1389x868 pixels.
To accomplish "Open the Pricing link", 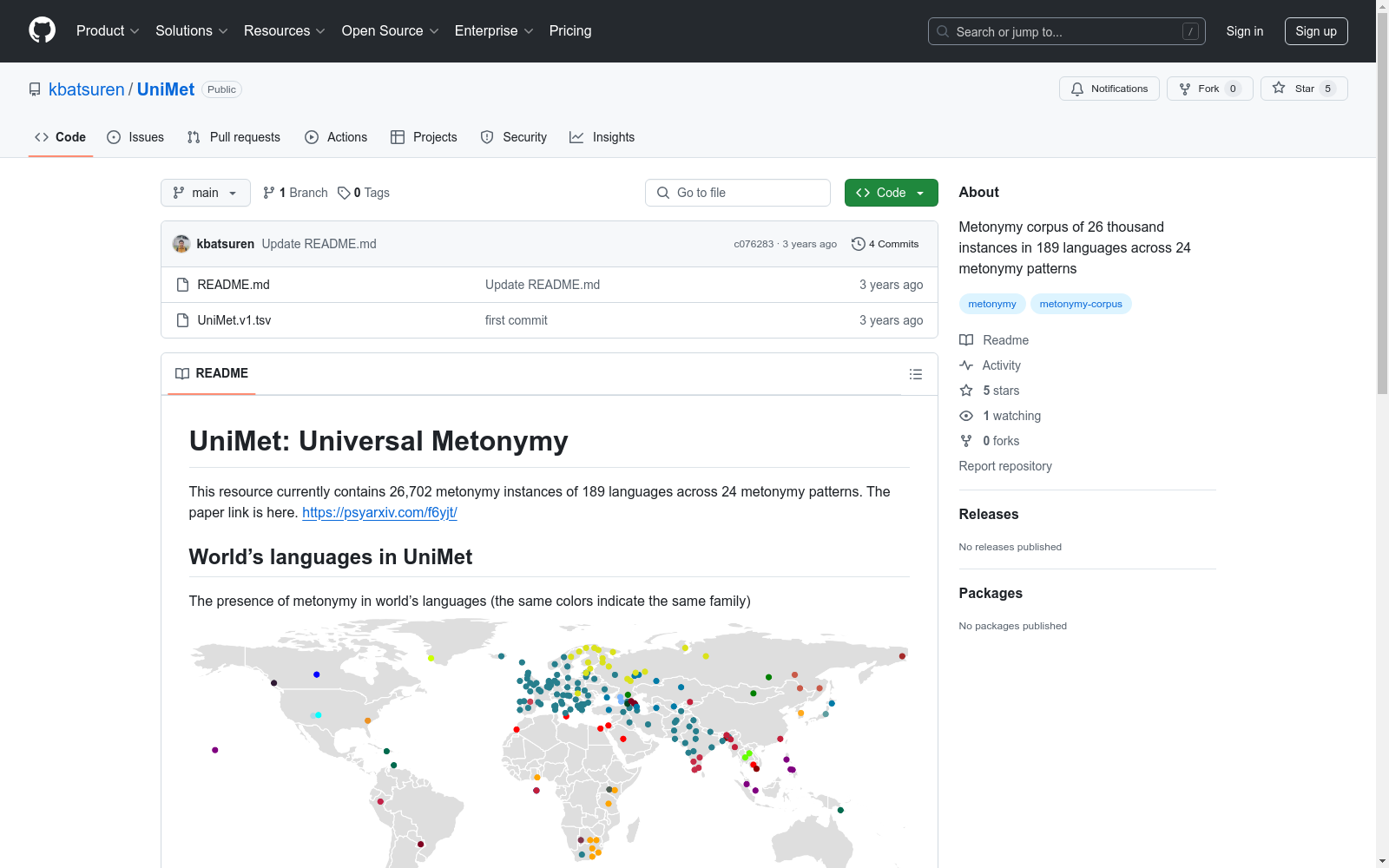I will [570, 31].
